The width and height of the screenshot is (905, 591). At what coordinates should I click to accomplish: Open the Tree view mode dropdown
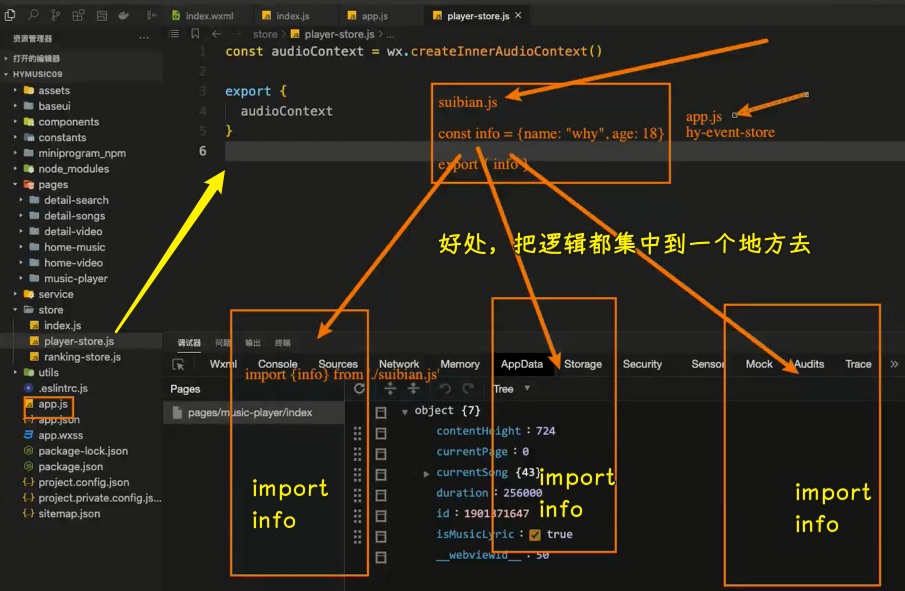pos(512,388)
